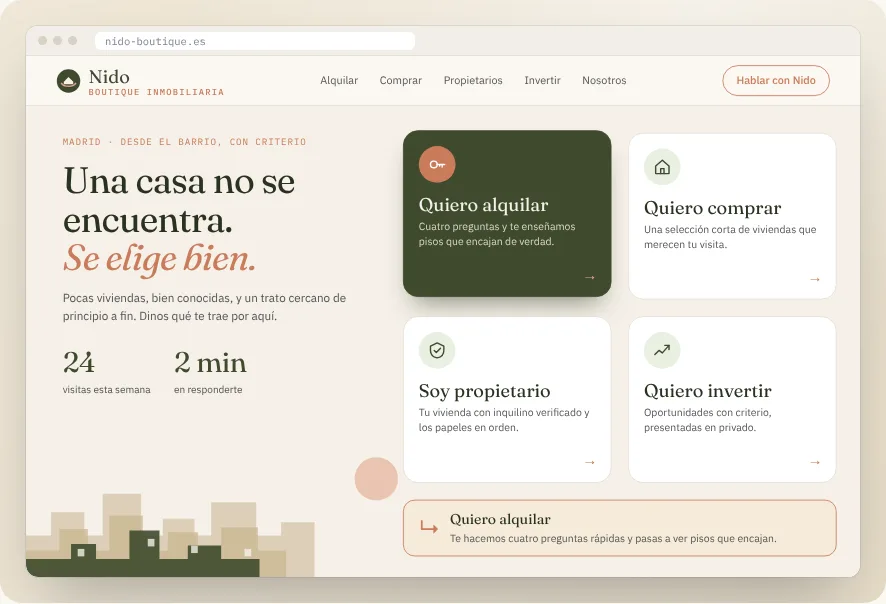Click 'en responderte' label
This screenshot has width=886, height=604.
[208, 390]
